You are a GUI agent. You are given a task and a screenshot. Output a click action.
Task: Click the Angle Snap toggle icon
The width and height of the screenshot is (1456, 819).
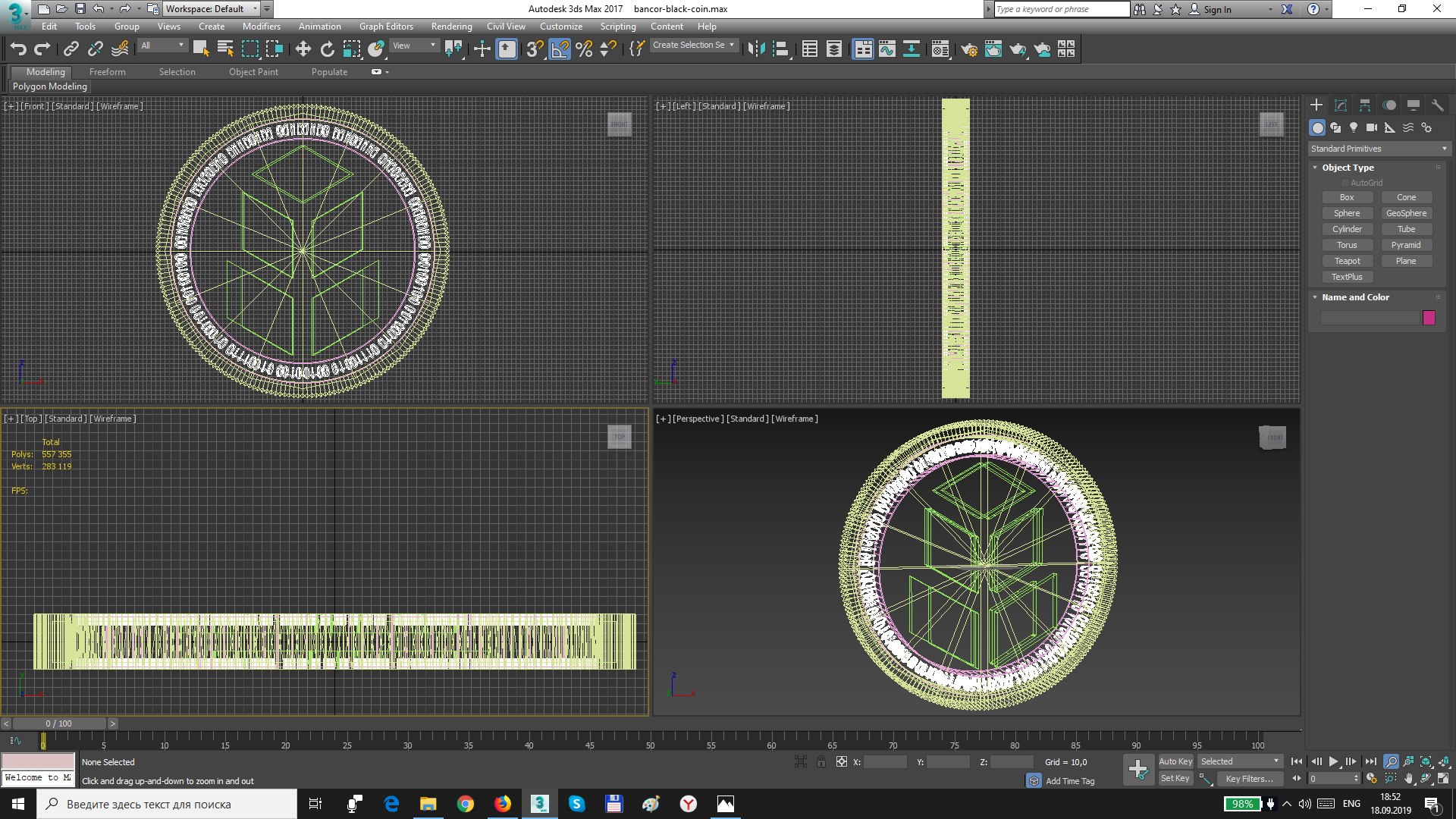[560, 49]
